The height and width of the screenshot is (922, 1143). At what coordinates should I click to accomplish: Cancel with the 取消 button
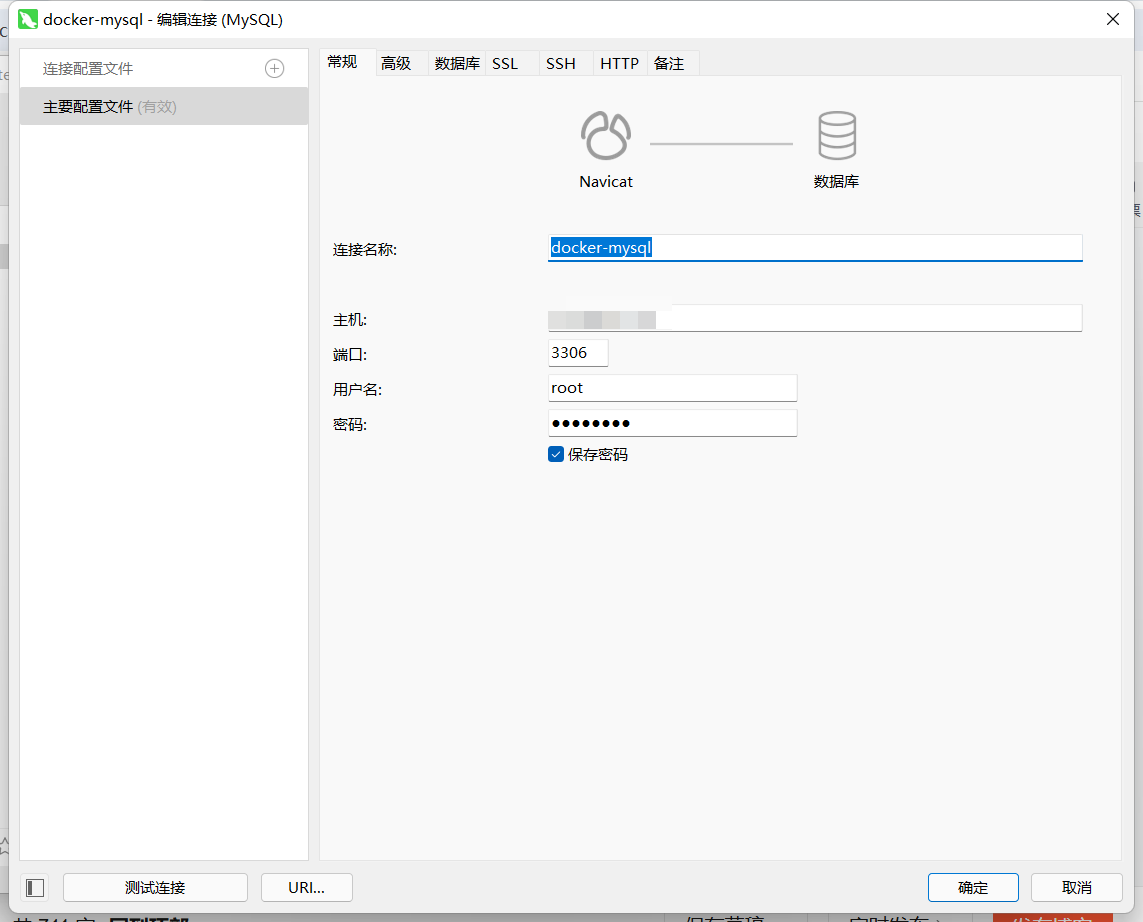click(1077, 887)
